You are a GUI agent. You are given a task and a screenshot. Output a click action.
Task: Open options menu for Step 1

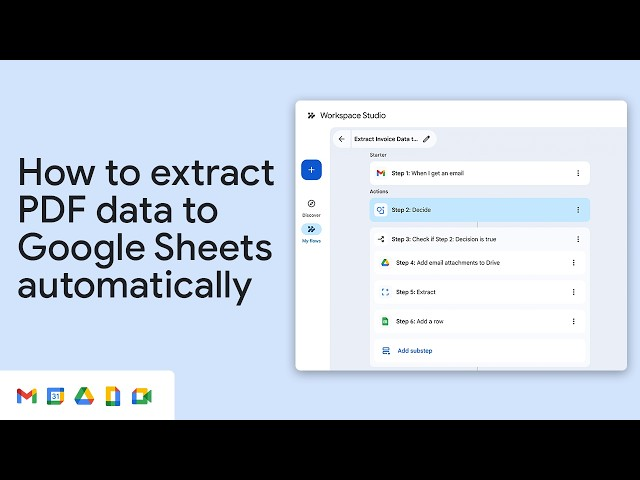577,173
